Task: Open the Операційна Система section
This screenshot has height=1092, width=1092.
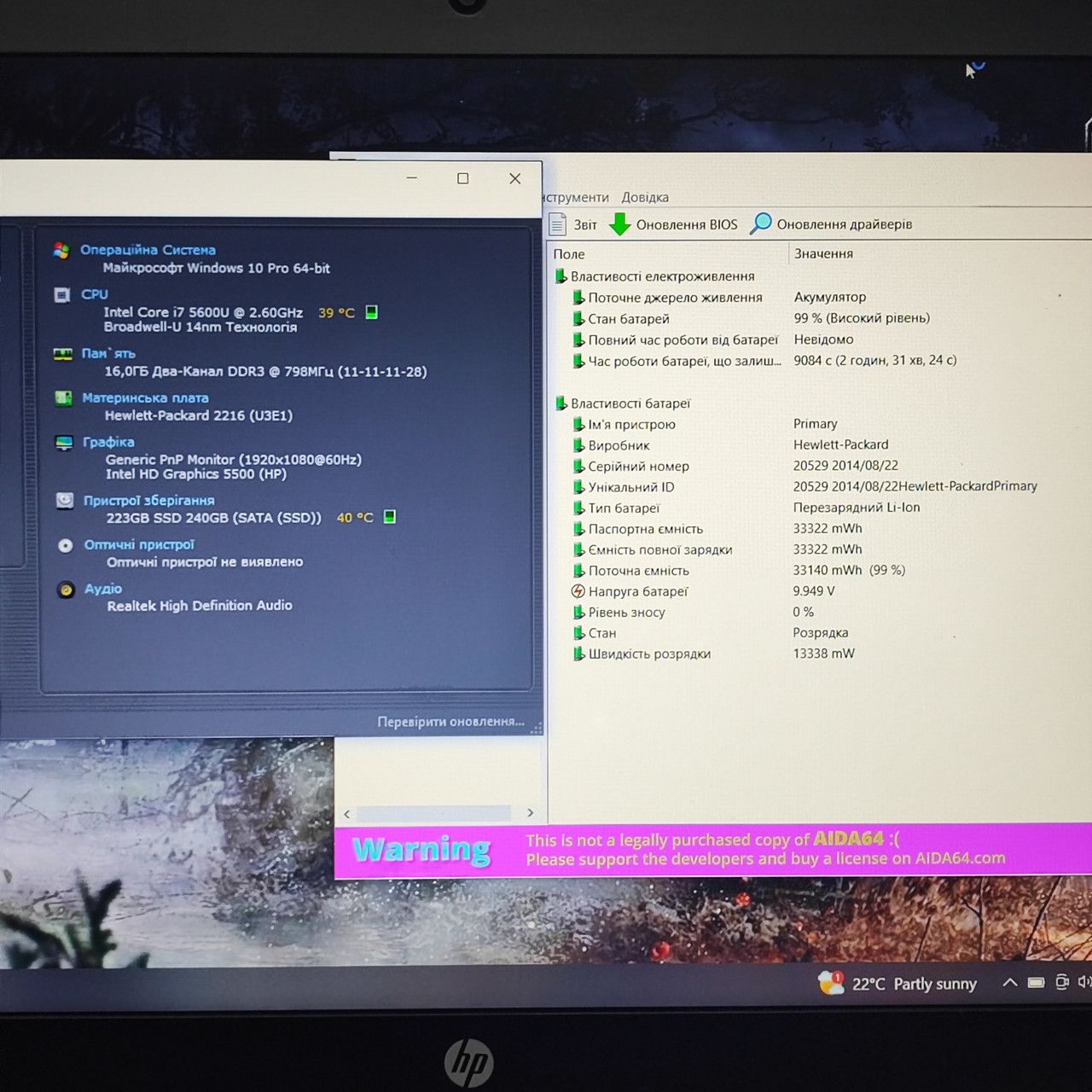Action: click(x=148, y=250)
